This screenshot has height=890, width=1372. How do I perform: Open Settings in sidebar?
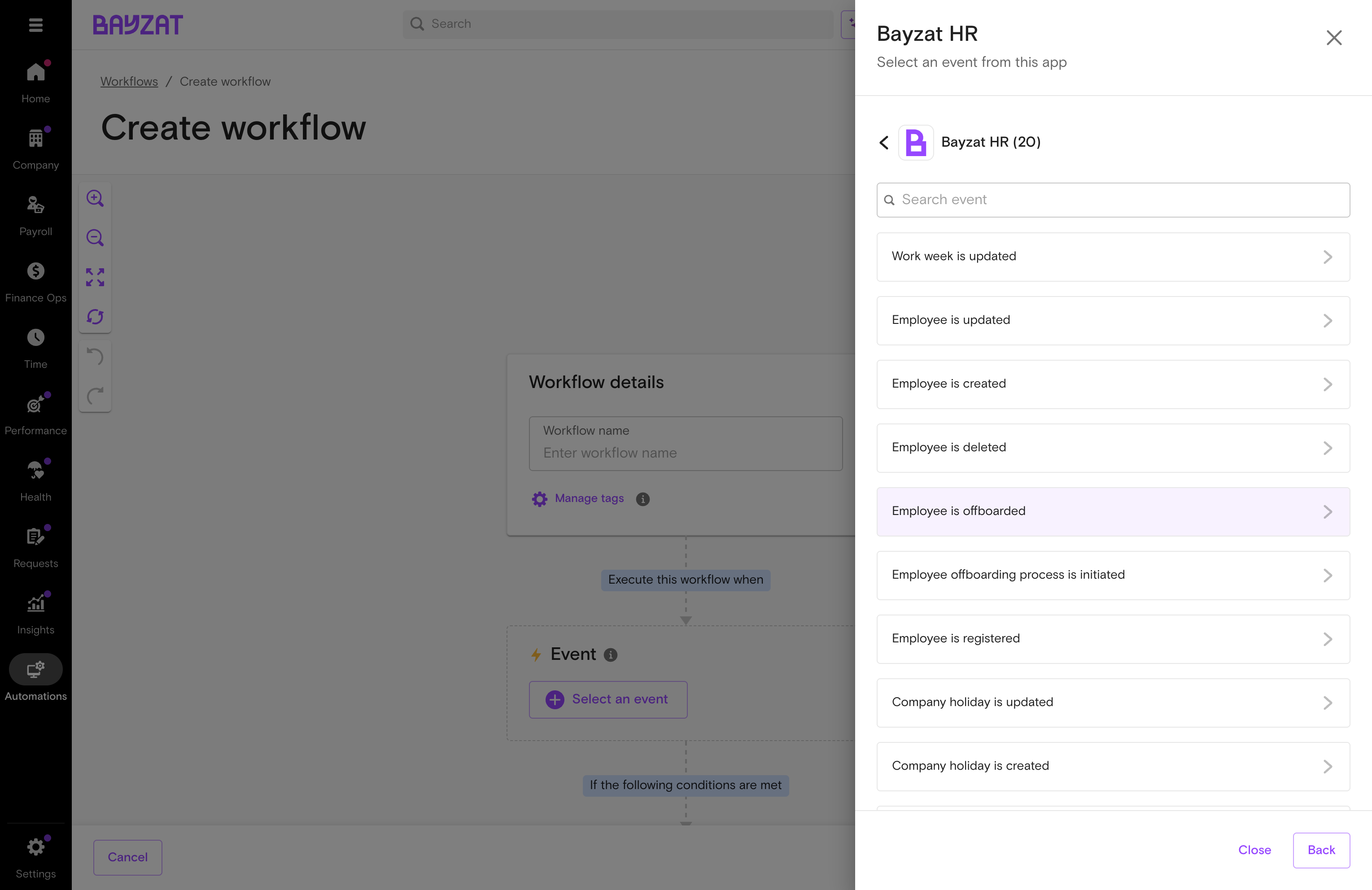36,857
